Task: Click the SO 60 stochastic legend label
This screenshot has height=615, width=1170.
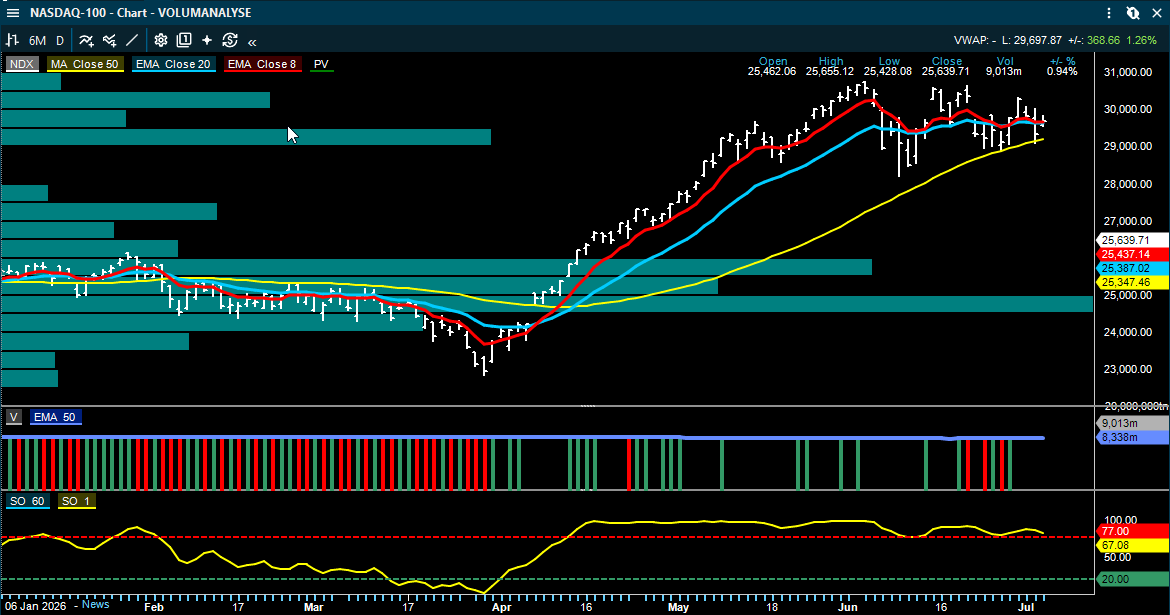Action: tap(28, 501)
